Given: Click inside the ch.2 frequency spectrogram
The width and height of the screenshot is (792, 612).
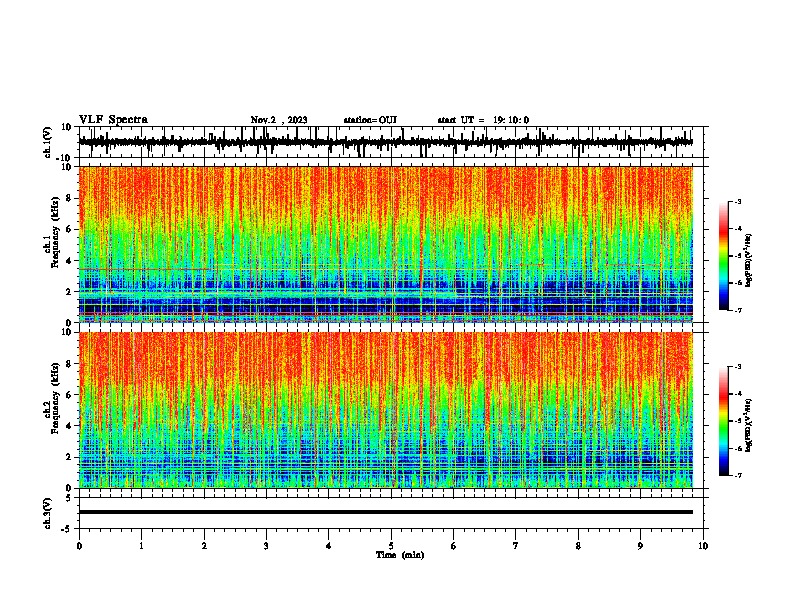Looking at the screenshot, I should click(385, 410).
